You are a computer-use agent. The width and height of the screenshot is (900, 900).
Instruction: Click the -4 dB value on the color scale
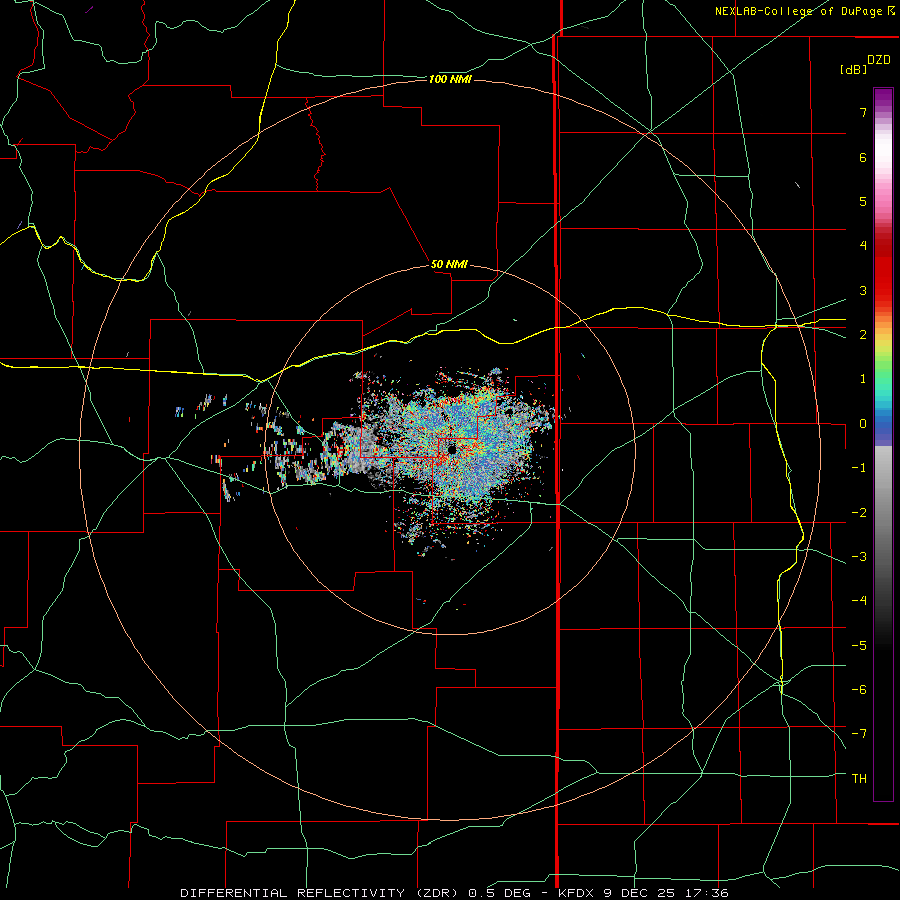click(859, 600)
